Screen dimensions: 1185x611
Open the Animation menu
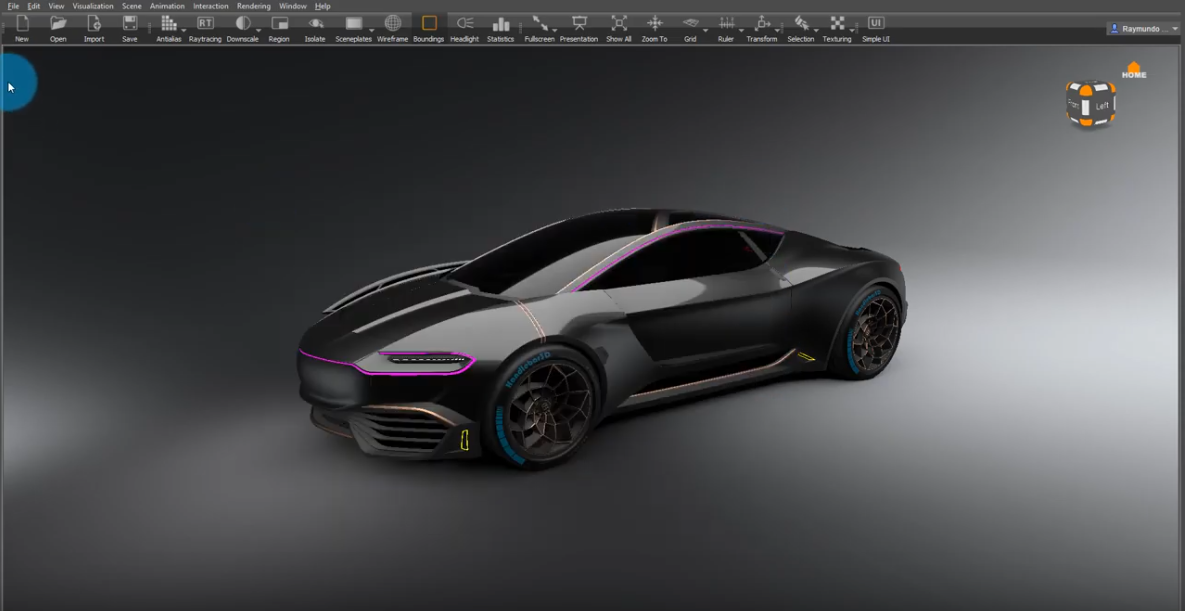(167, 6)
